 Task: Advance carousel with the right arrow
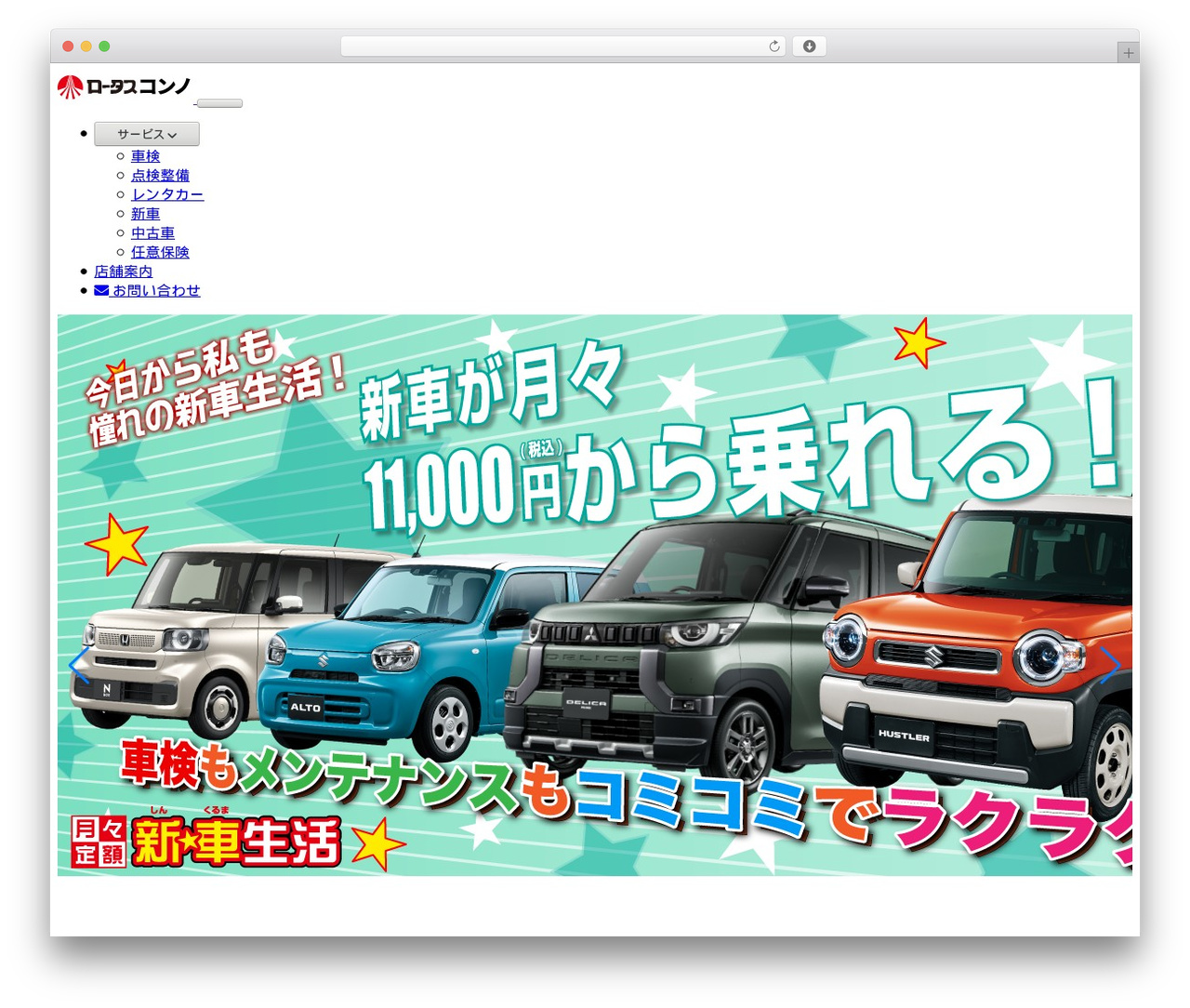tap(1110, 665)
